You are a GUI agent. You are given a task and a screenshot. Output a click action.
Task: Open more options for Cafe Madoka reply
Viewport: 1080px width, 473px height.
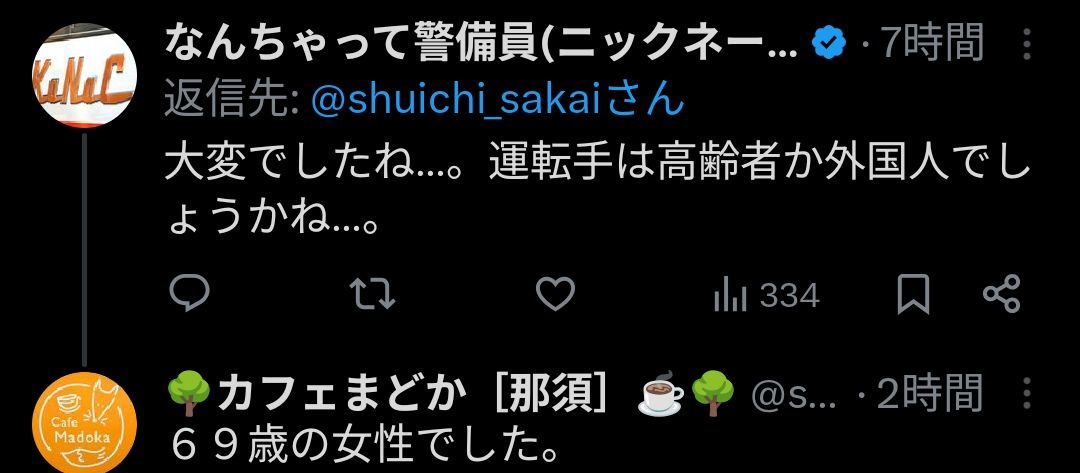point(1027,394)
